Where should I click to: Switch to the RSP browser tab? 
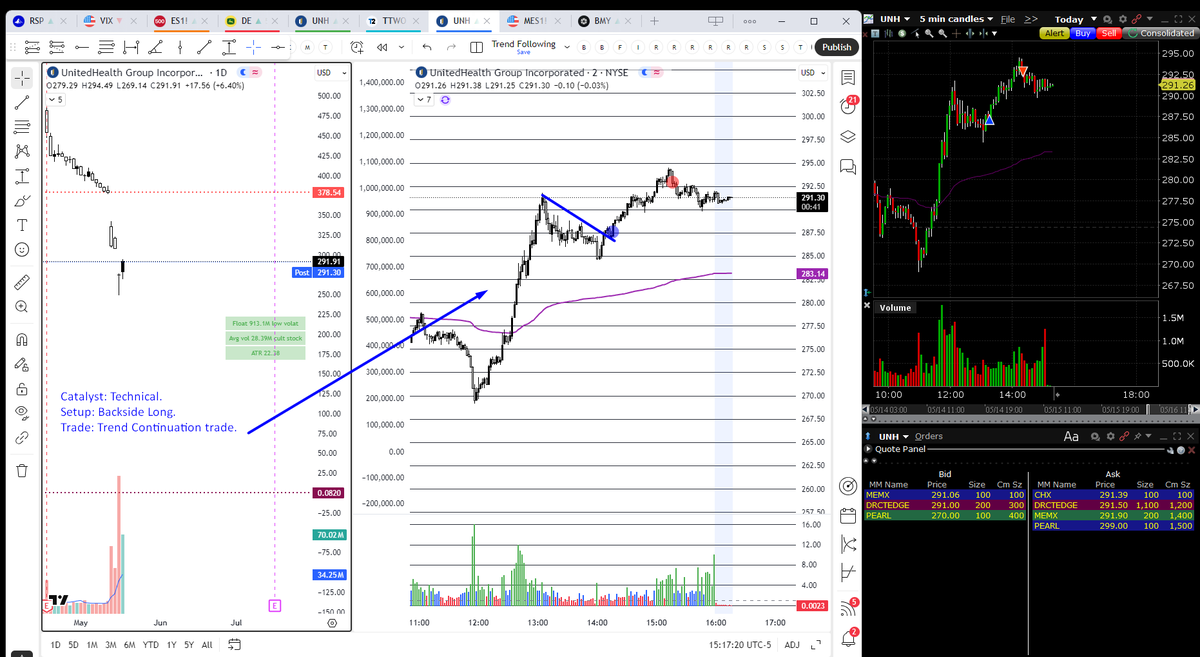coord(36,20)
